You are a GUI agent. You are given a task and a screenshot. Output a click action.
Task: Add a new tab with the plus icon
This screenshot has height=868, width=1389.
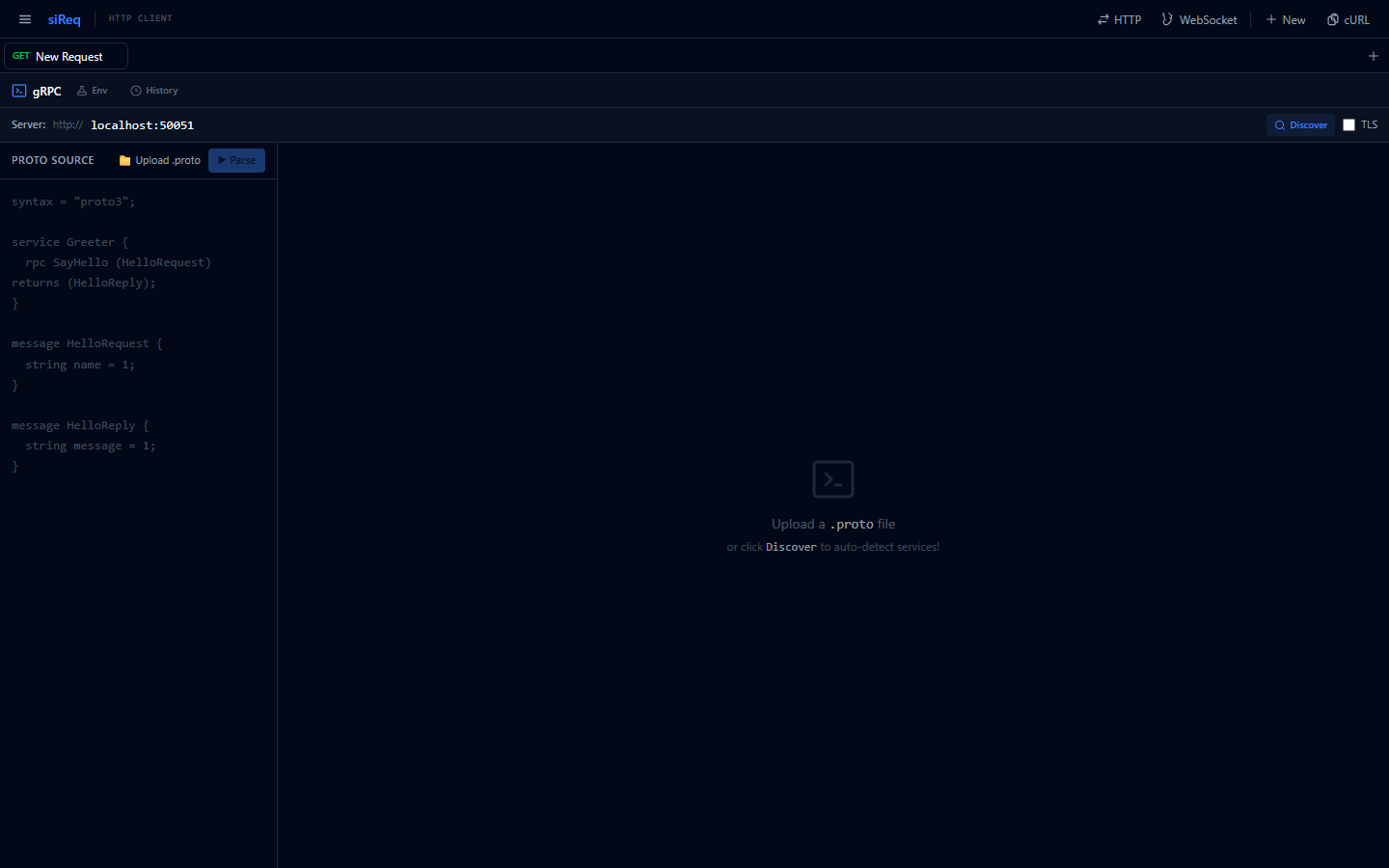[1374, 56]
